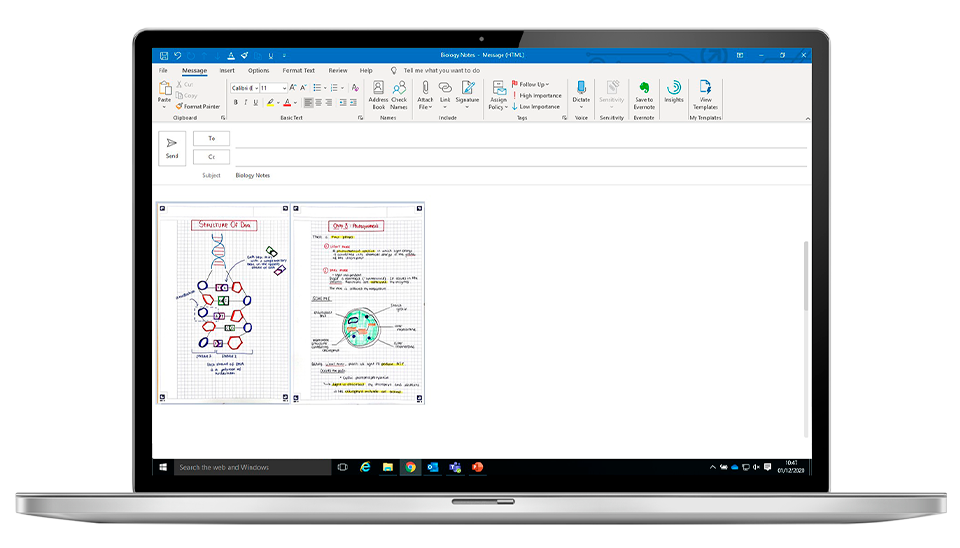Image resolution: width=960 pixels, height=548 pixels.
Task: Toggle Low Importance tag
Action: (537, 106)
